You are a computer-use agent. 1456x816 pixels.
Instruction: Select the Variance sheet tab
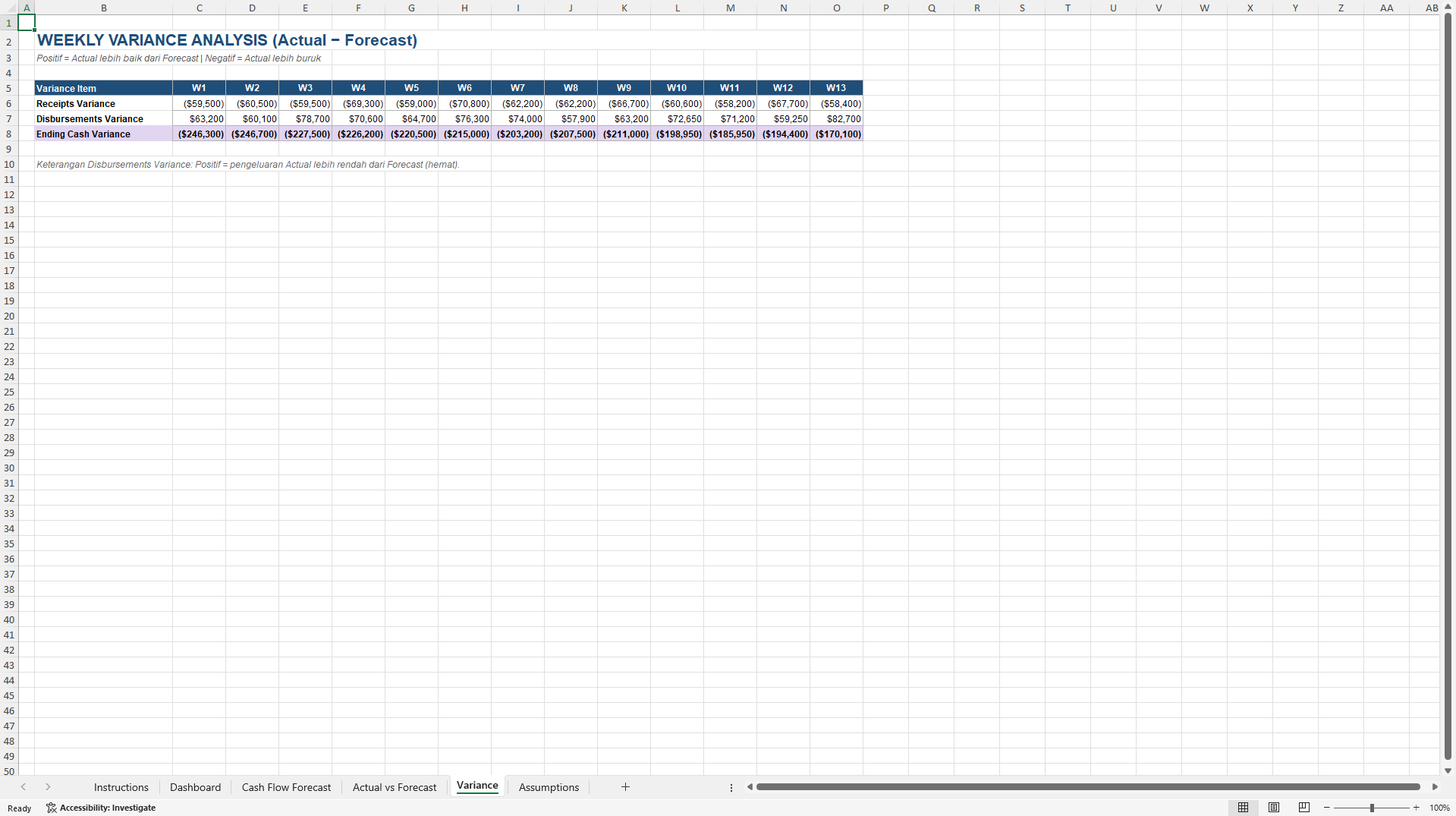click(x=477, y=786)
